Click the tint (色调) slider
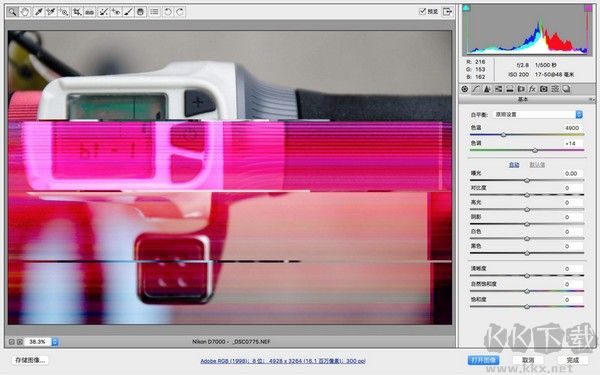The image size is (600, 375). point(527,150)
